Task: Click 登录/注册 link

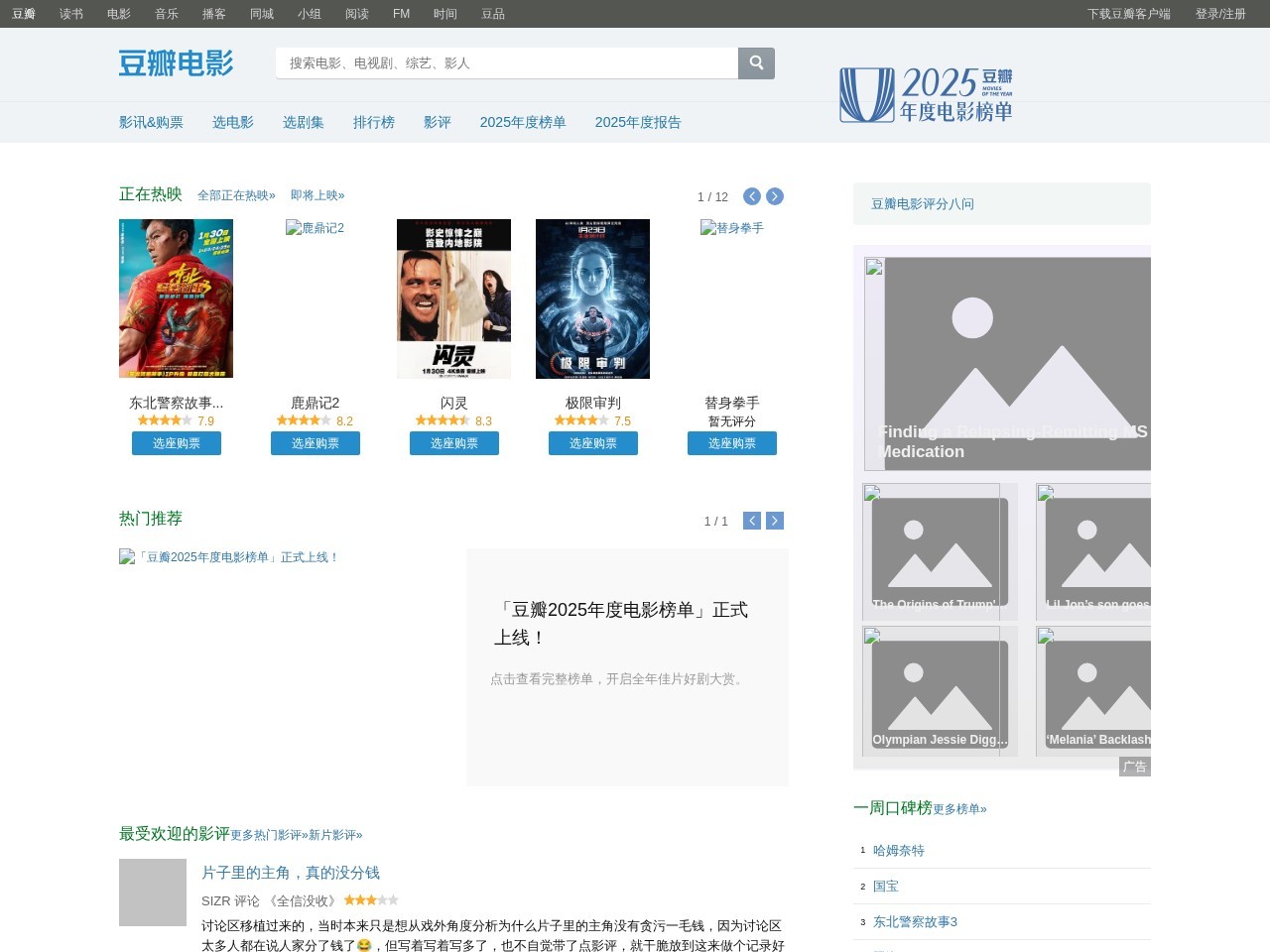Action: [1220, 14]
